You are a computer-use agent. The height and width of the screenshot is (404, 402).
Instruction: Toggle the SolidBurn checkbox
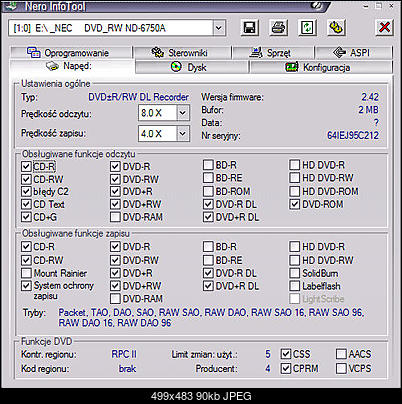point(295,273)
